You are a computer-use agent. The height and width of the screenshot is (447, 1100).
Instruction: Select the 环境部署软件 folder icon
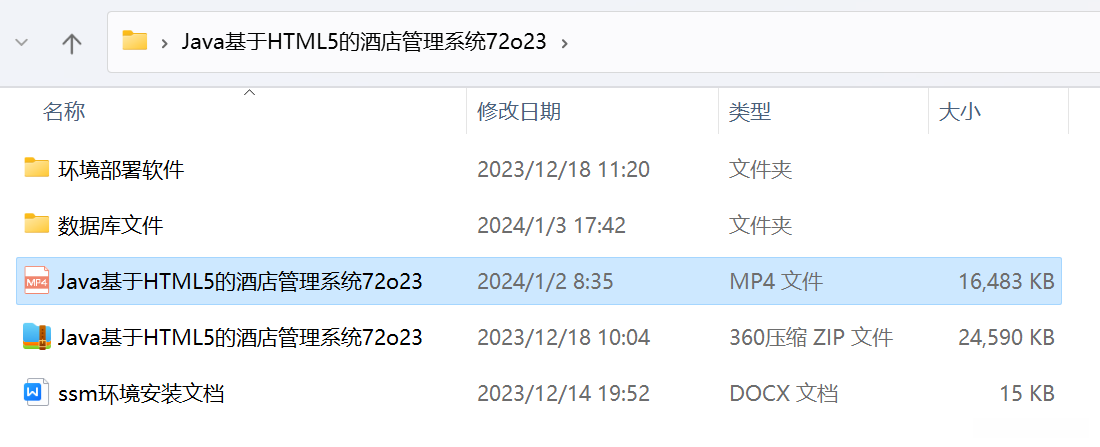point(36,168)
